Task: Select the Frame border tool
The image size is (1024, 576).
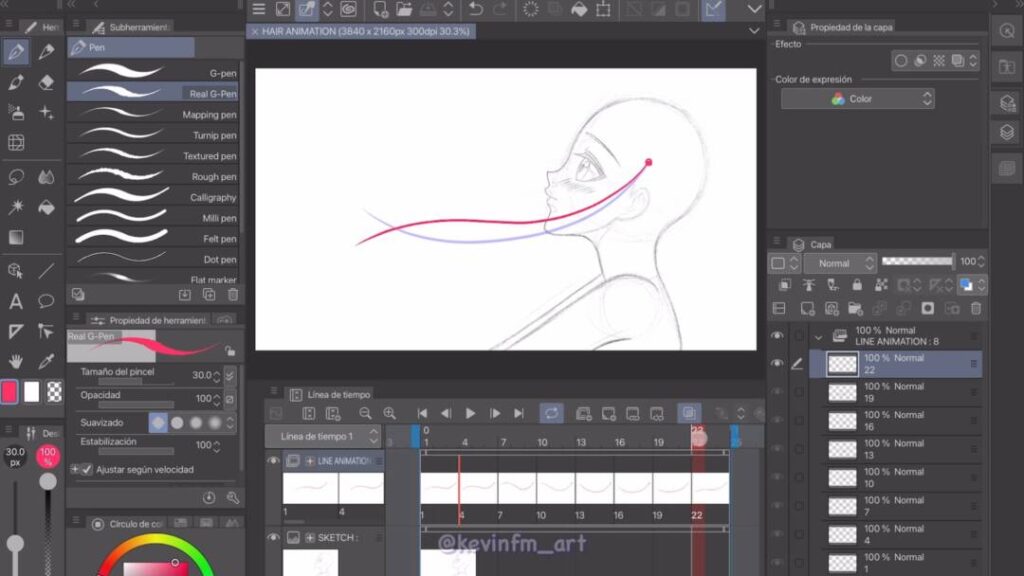Action: [x=16, y=142]
